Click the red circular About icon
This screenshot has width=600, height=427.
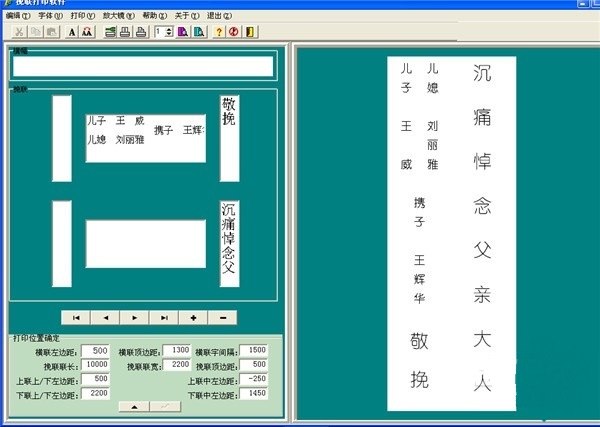click(234, 32)
